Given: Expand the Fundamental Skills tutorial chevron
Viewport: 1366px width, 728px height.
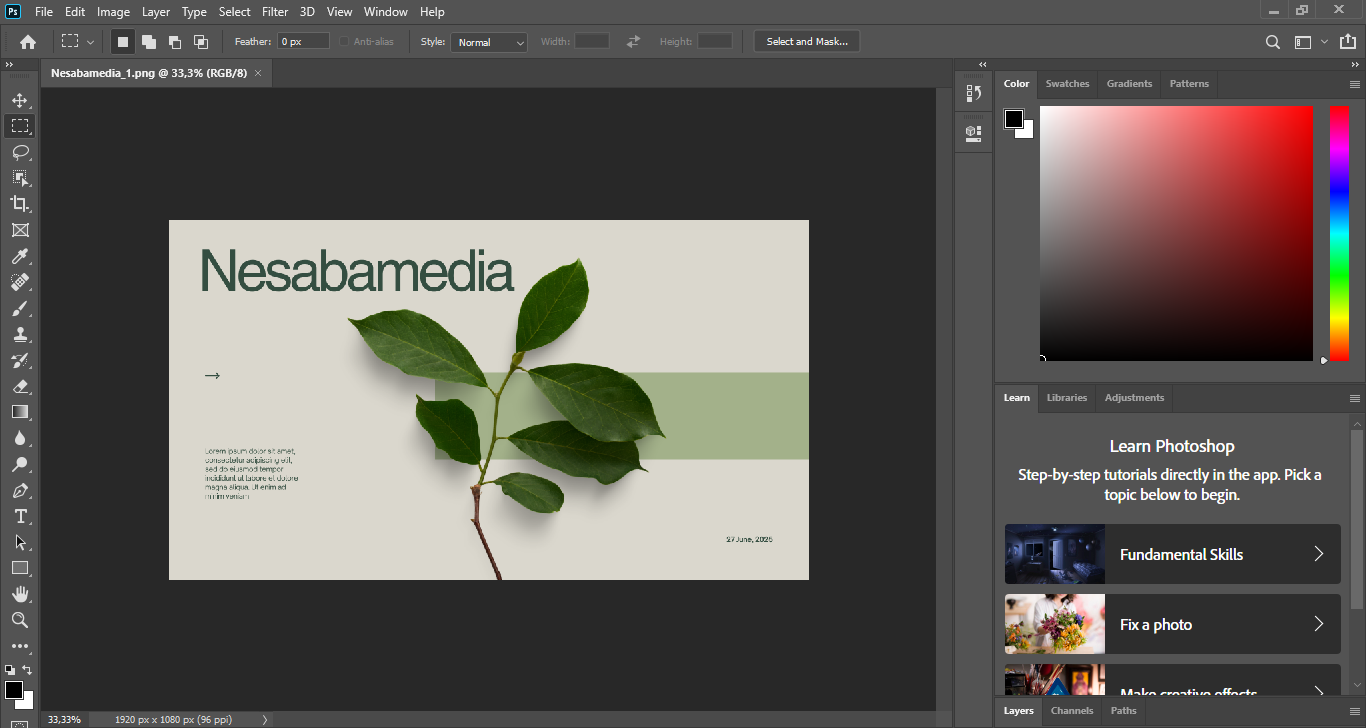Looking at the screenshot, I should pos(1318,554).
